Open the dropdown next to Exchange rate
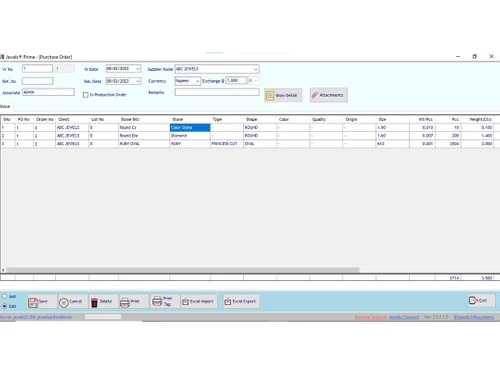This screenshot has height=375, width=500. point(256,81)
